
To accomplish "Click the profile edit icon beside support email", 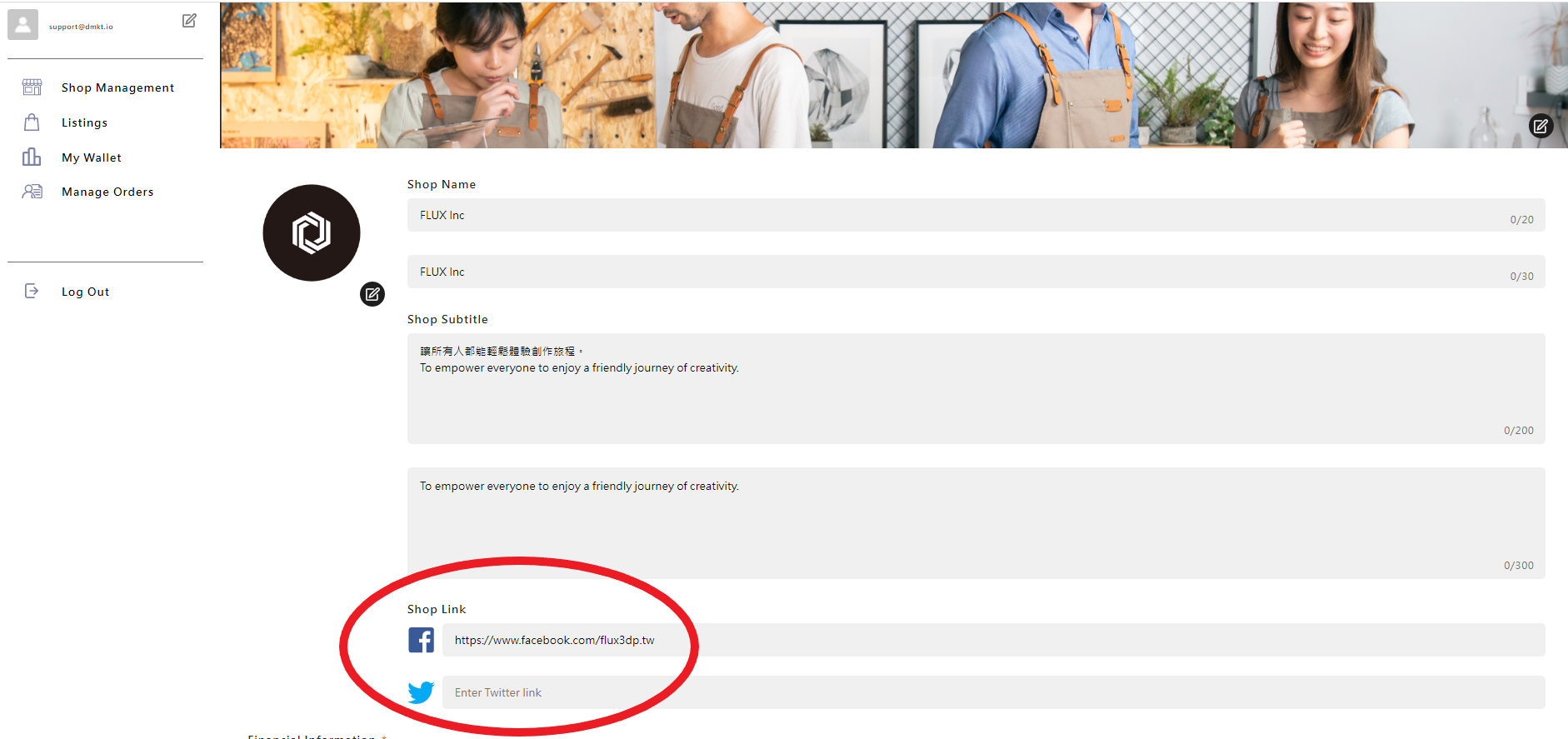I will (189, 21).
